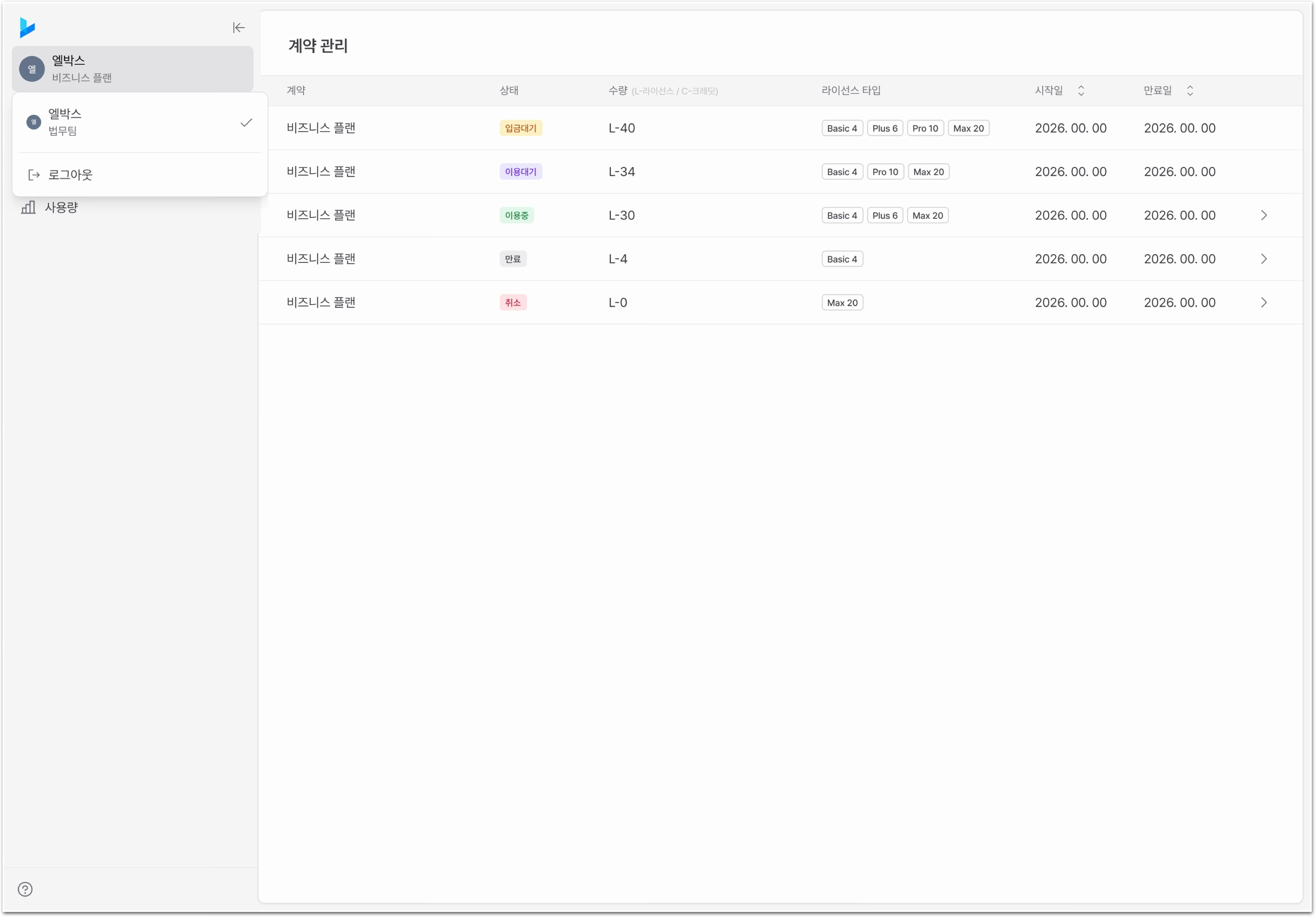
Task: Click the 엘박스 workspace avatar at top
Action: tap(32, 69)
